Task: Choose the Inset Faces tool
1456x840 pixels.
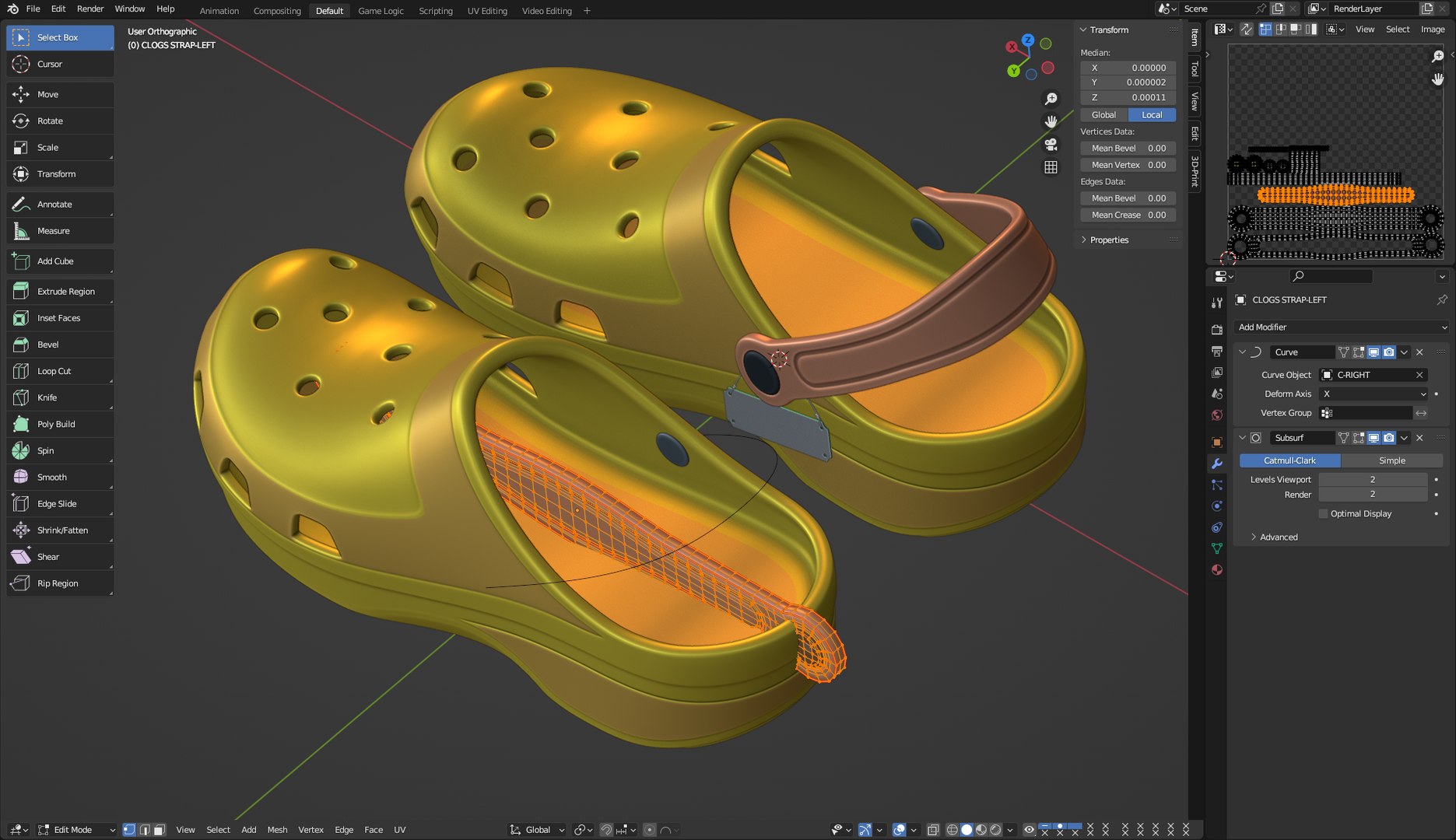Action: (60, 318)
